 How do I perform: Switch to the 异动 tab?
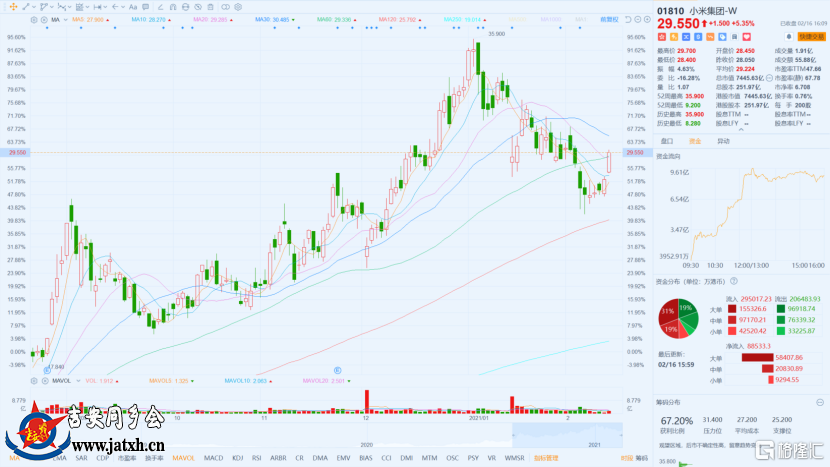[723, 141]
